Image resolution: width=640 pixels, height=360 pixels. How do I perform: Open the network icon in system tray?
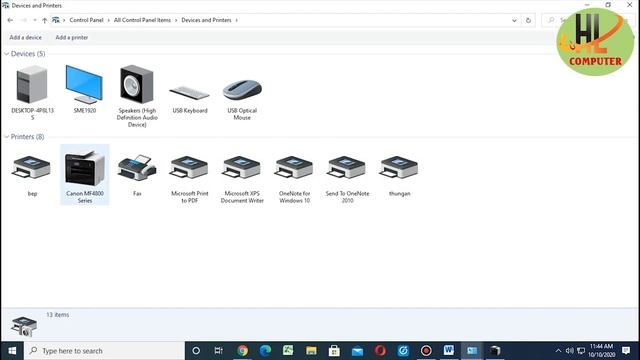(x=581, y=351)
